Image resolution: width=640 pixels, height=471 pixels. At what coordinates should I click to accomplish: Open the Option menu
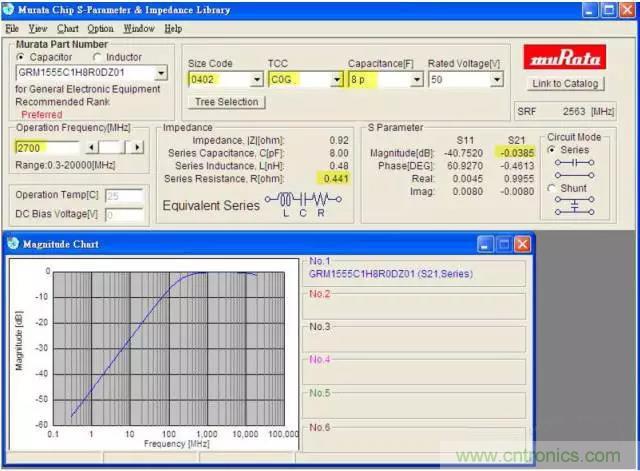[x=100, y=29]
